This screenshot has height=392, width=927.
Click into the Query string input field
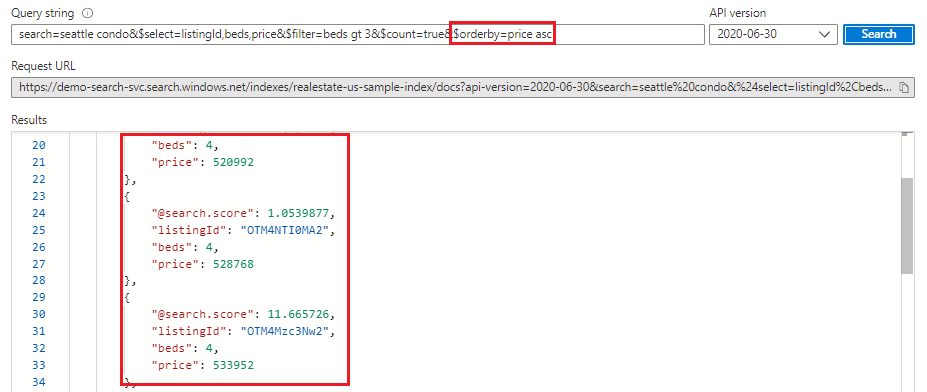(x=358, y=34)
